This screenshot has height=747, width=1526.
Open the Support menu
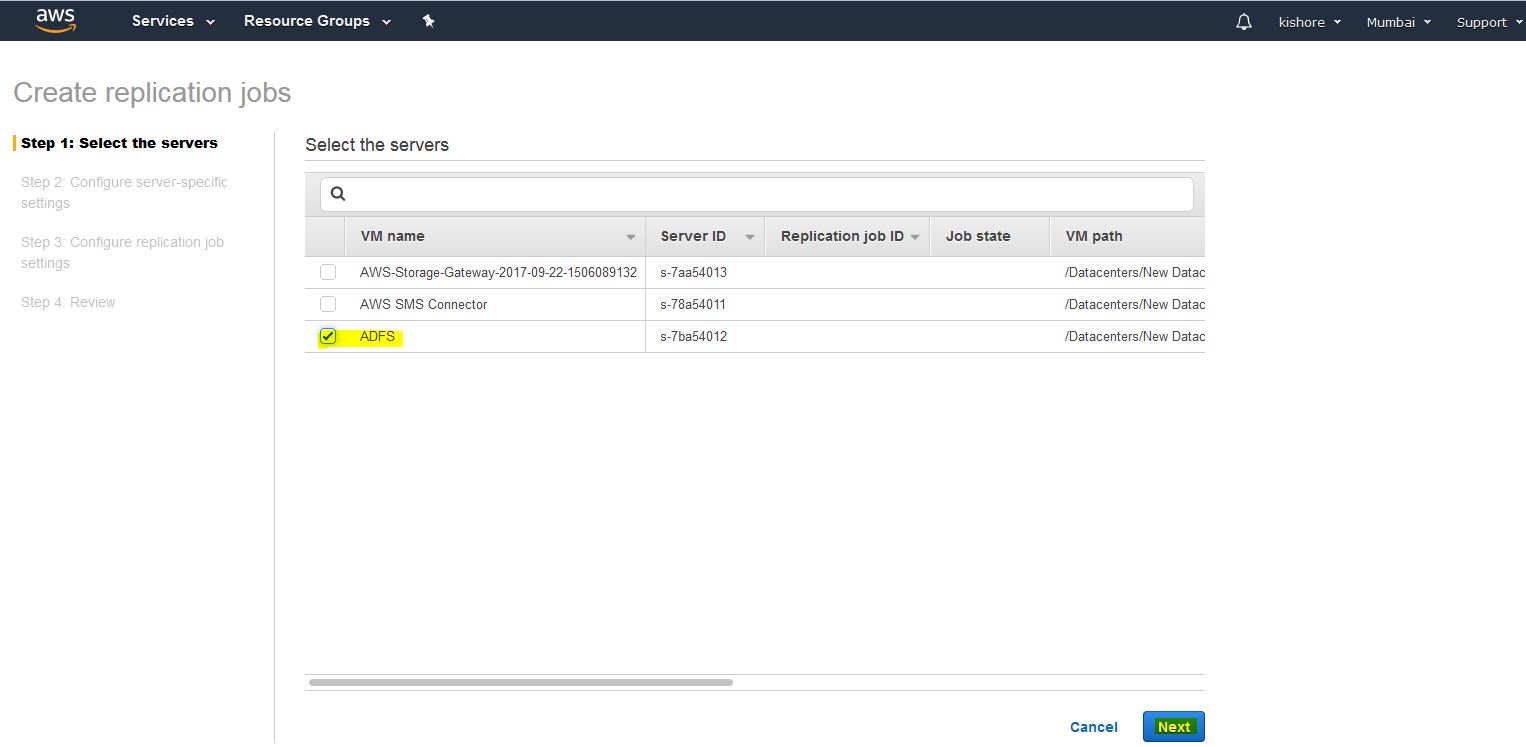(1488, 22)
